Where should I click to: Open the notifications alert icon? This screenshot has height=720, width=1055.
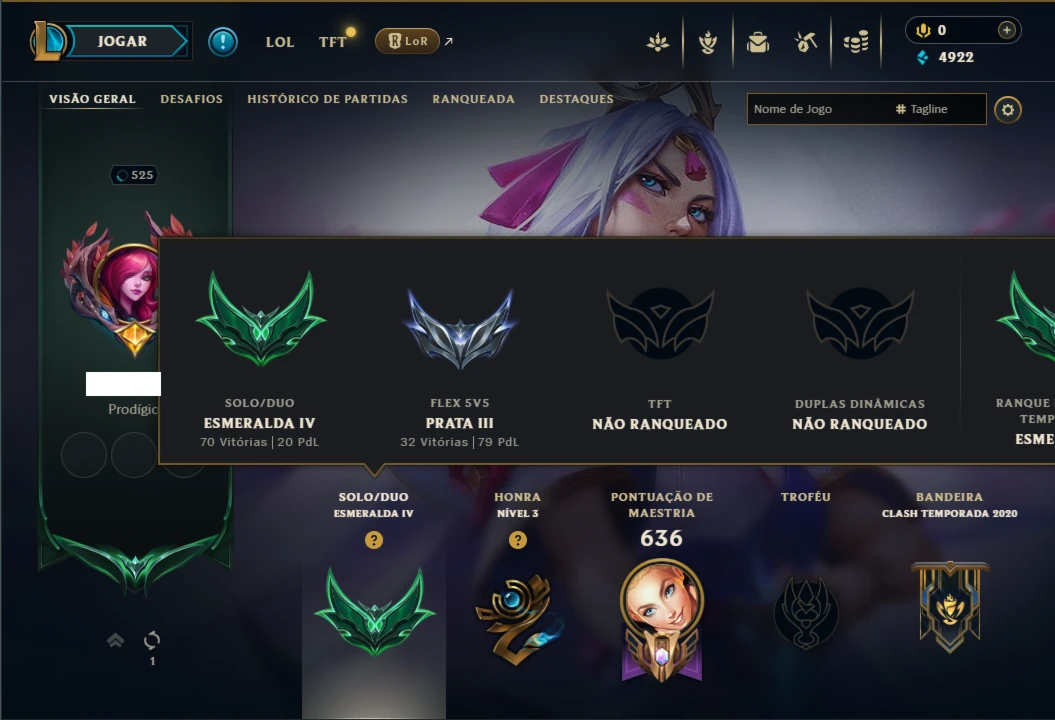223,42
